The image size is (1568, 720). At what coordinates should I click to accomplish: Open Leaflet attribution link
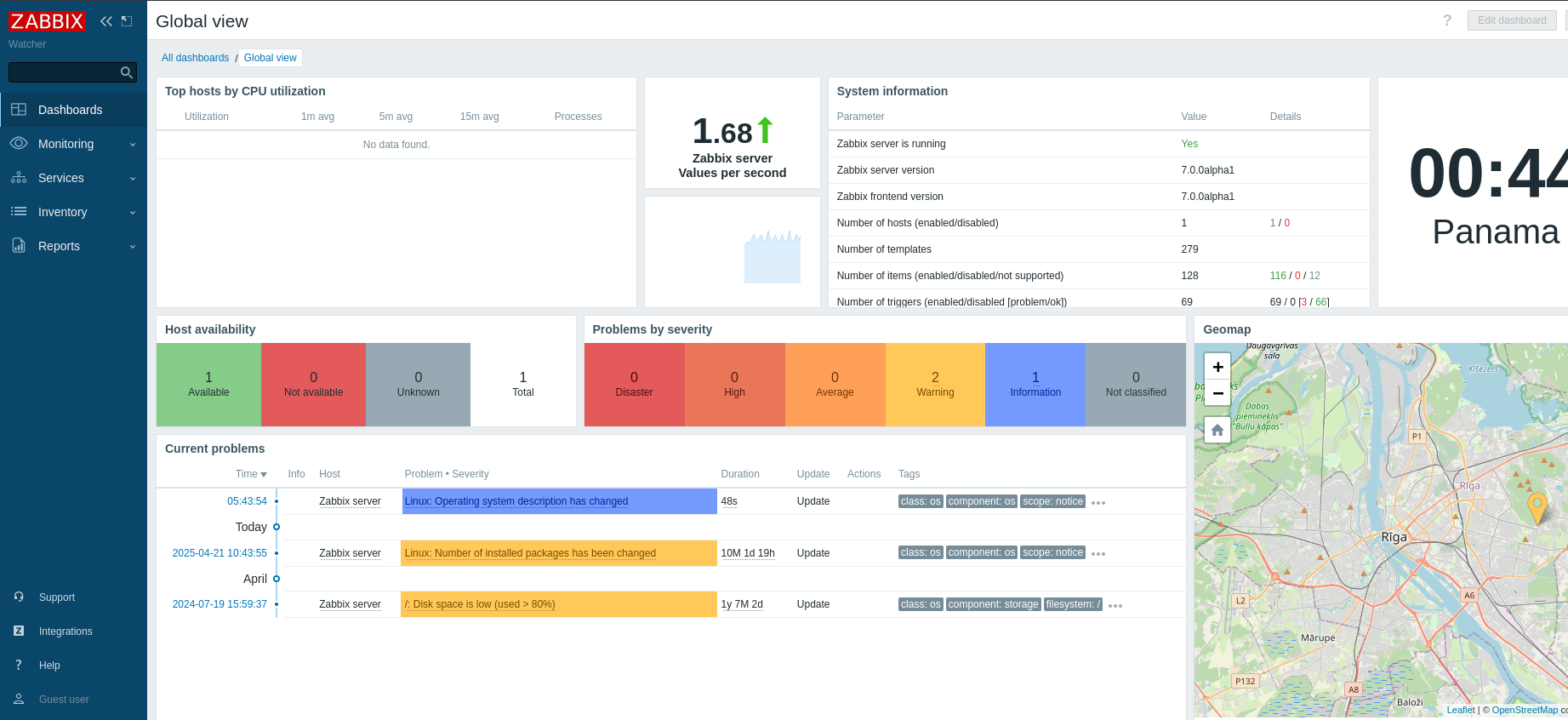tap(1461, 710)
